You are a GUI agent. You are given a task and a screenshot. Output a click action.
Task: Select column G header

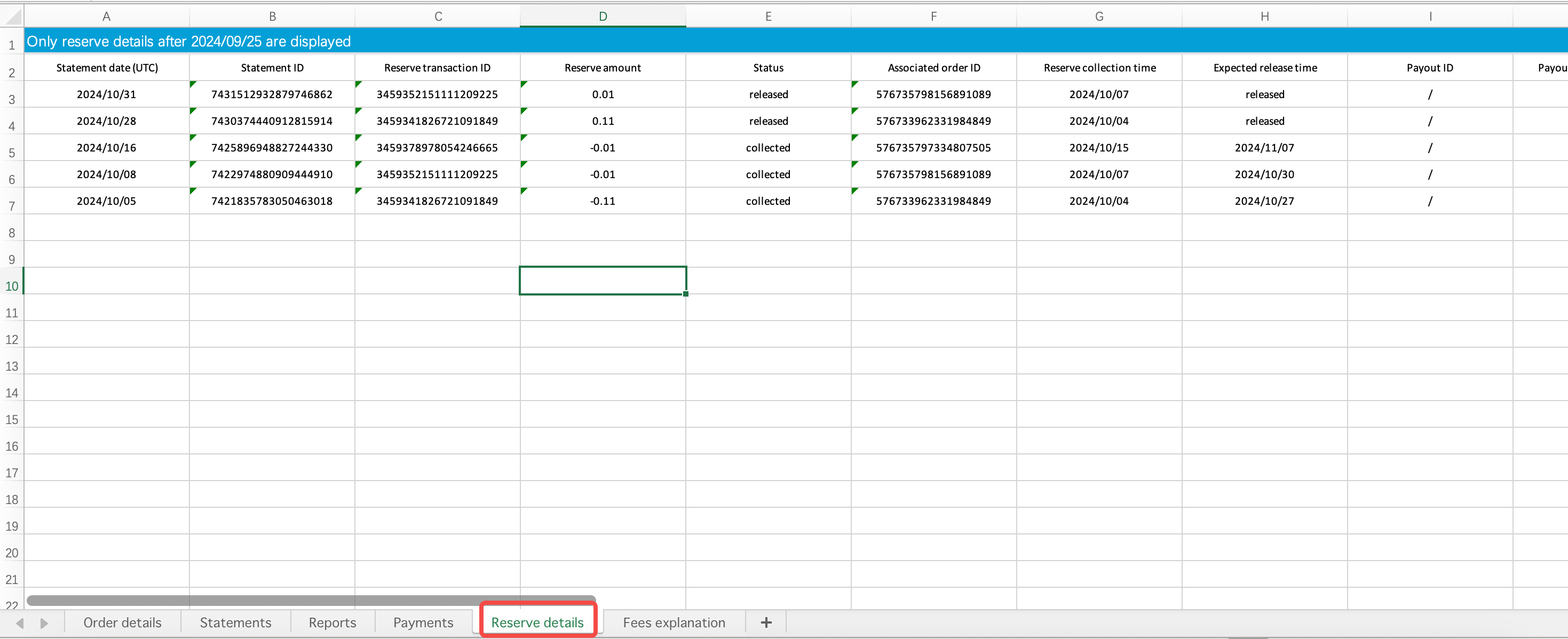1099,17
